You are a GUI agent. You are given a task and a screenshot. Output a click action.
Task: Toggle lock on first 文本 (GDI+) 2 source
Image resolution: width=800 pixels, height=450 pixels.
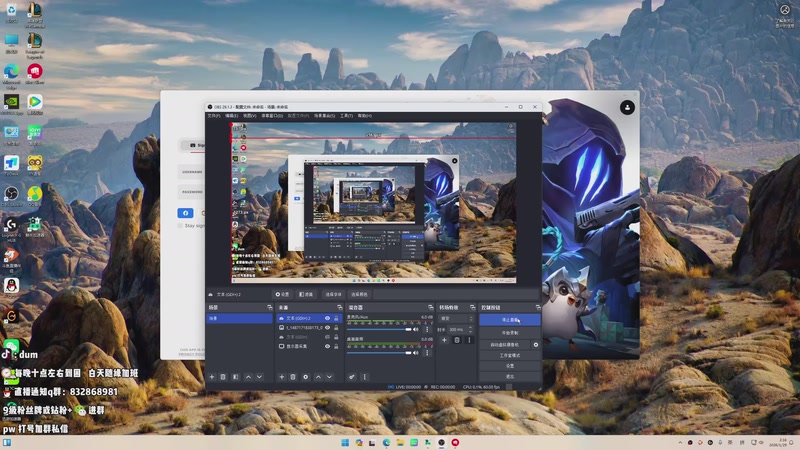pos(335,318)
